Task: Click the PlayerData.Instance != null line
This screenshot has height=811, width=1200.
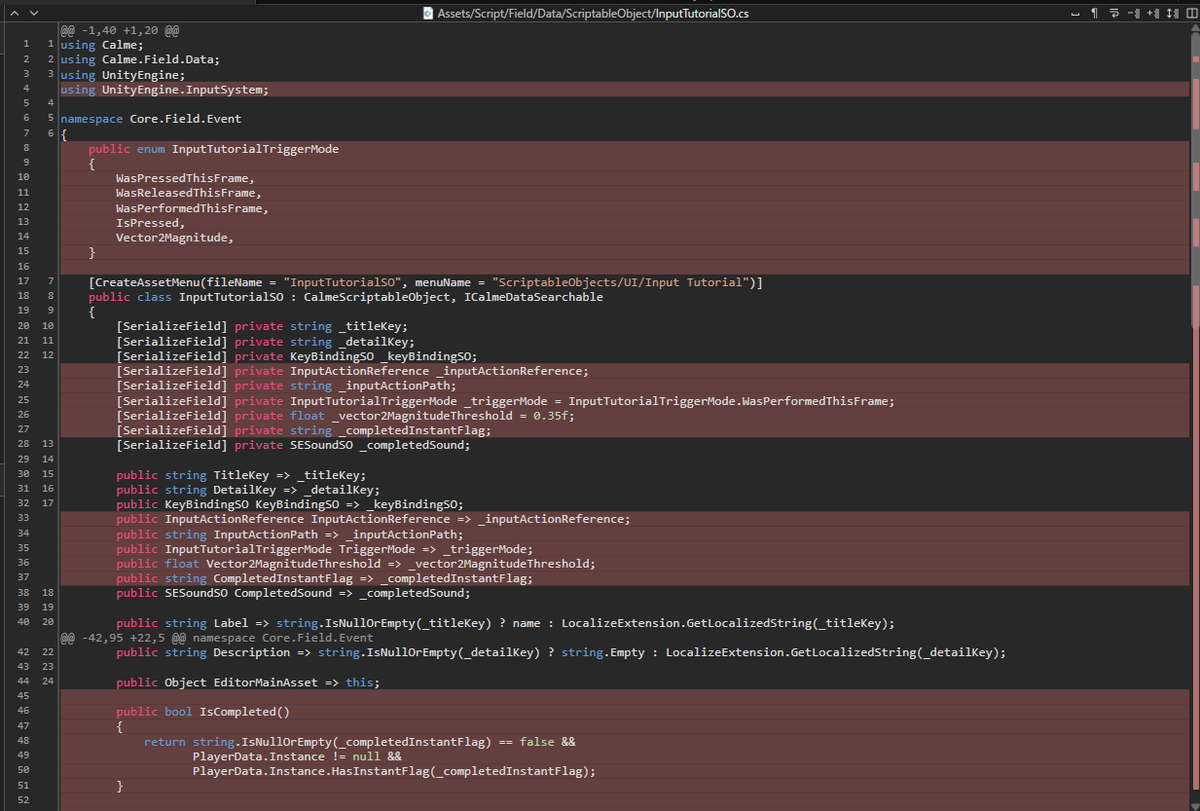Action: click(297, 756)
